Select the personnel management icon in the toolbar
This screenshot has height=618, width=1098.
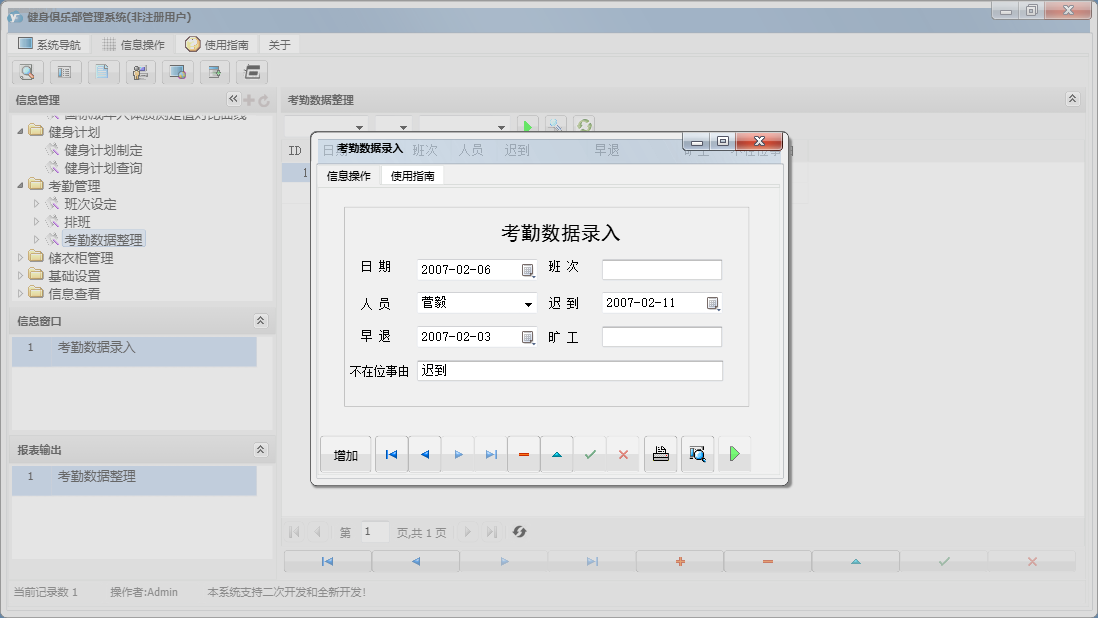pyautogui.click(x=140, y=72)
